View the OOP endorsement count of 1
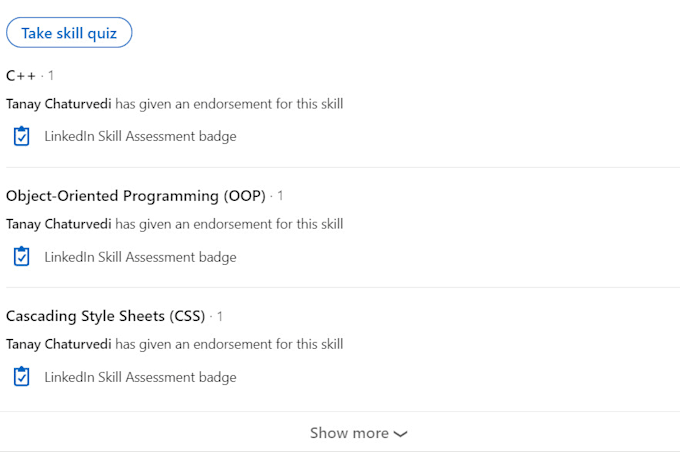This screenshot has height=452, width=680. coord(280,196)
